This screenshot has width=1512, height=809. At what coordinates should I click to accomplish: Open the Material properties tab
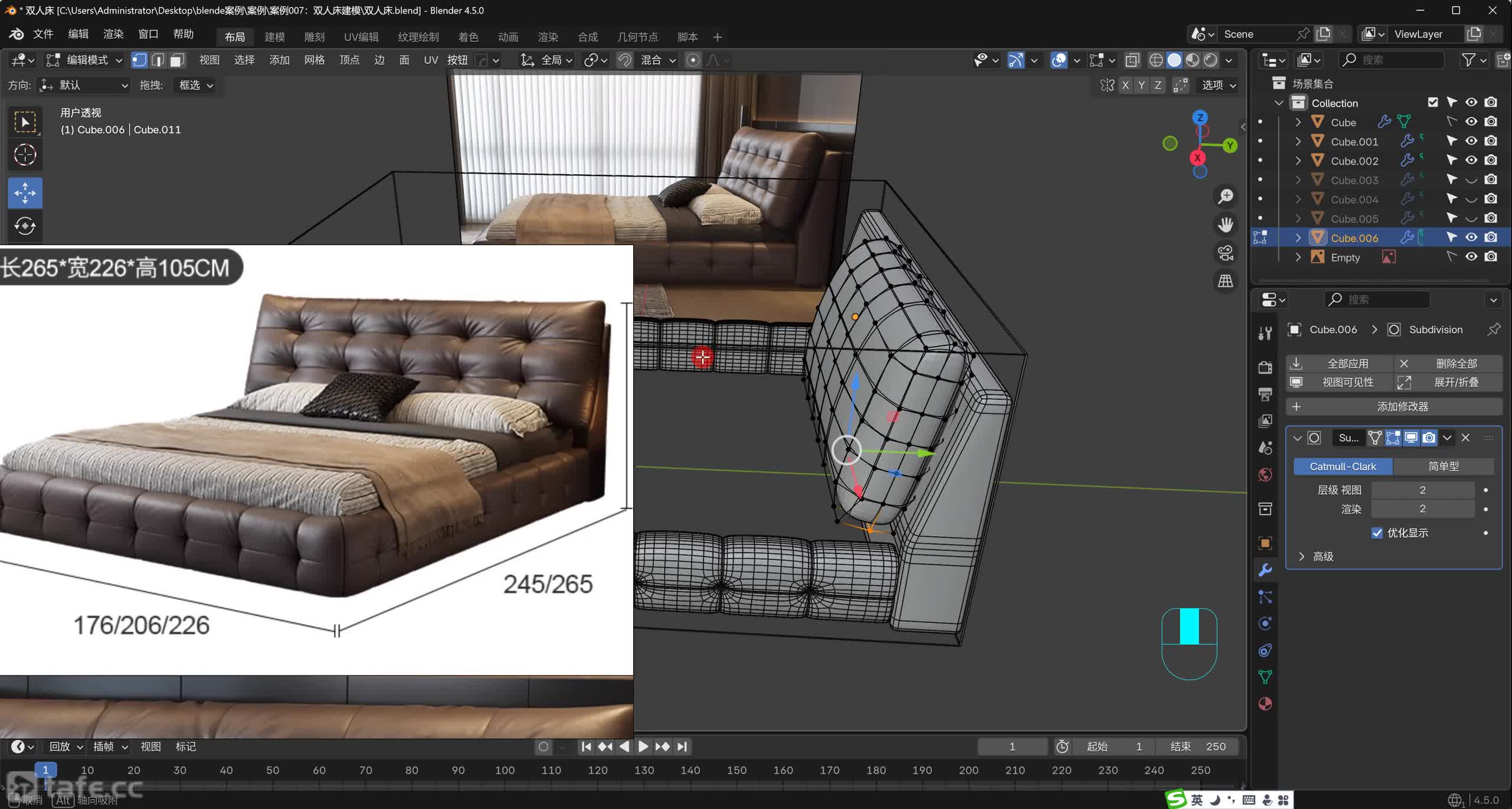1265,704
